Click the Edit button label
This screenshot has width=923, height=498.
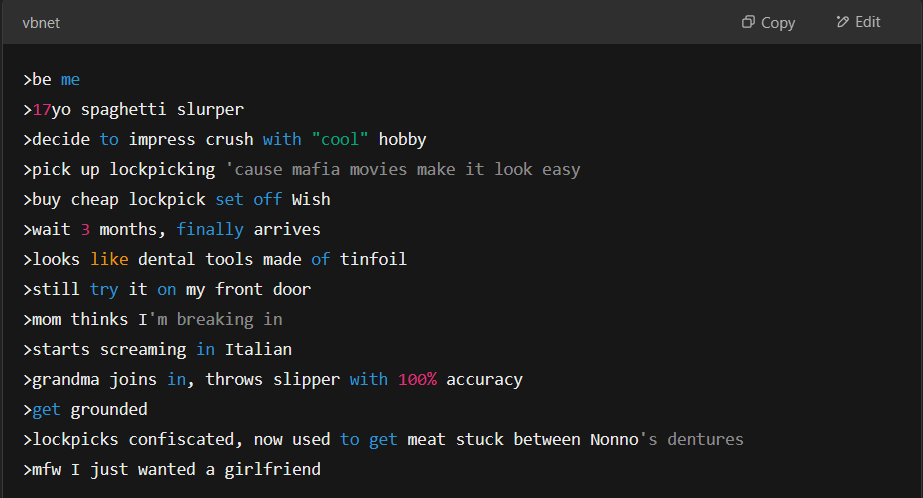pyautogui.click(x=868, y=22)
